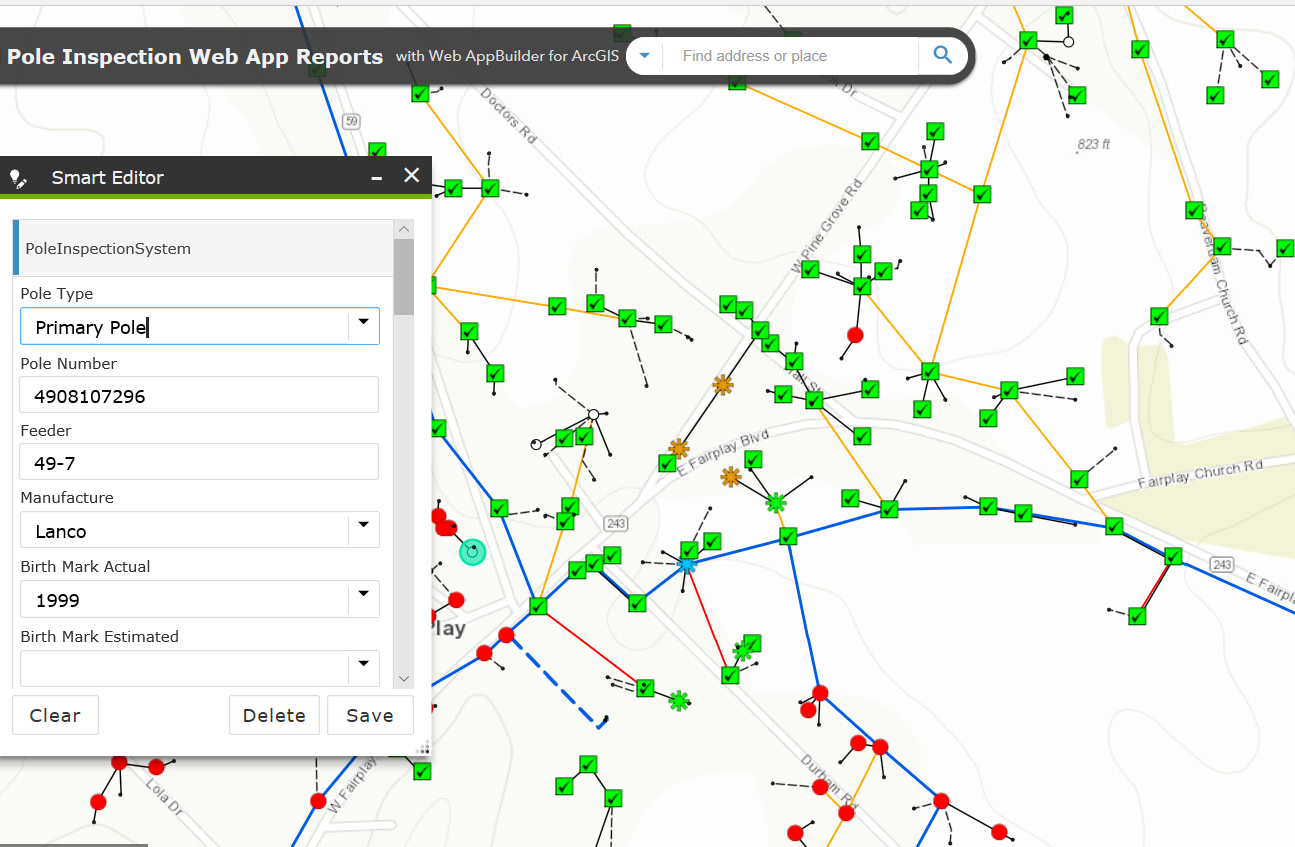The image size is (1295, 847).
Task: Open the Pole Type dropdown
Action: [x=363, y=326]
